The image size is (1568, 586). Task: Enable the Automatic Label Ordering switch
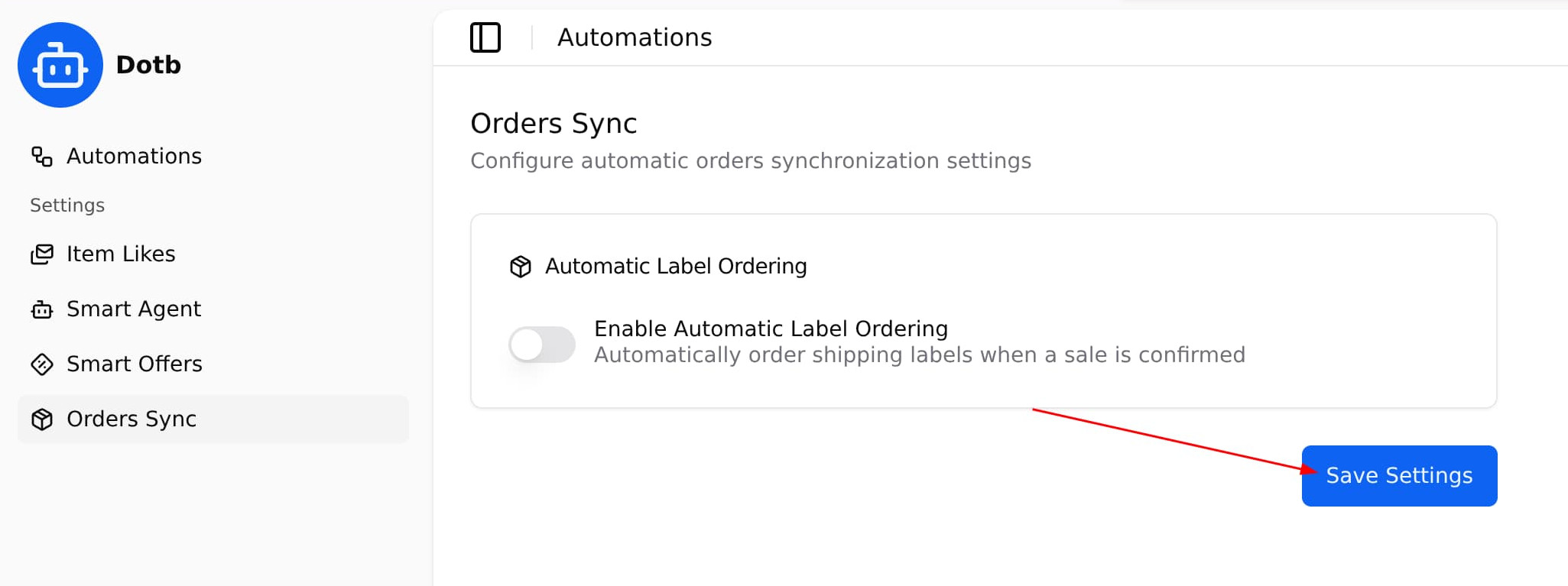pyautogui.click(x=542, y=345)
